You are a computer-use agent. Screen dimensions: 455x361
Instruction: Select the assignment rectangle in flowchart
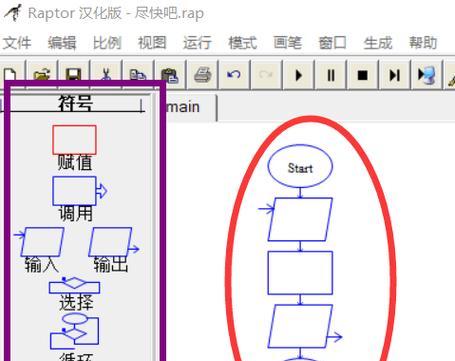300,273
